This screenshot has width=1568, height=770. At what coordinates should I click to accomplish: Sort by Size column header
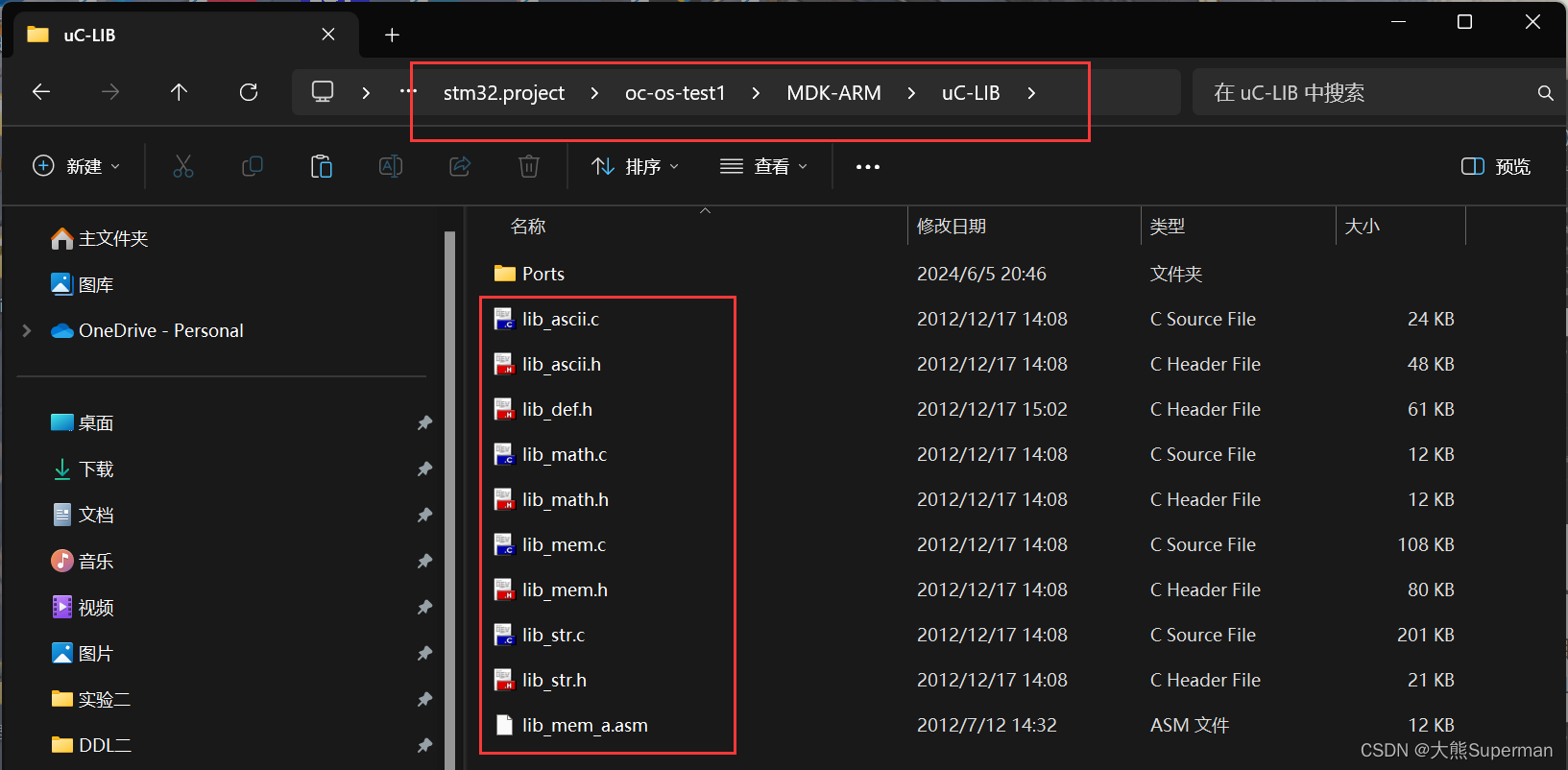(1363, 227)
